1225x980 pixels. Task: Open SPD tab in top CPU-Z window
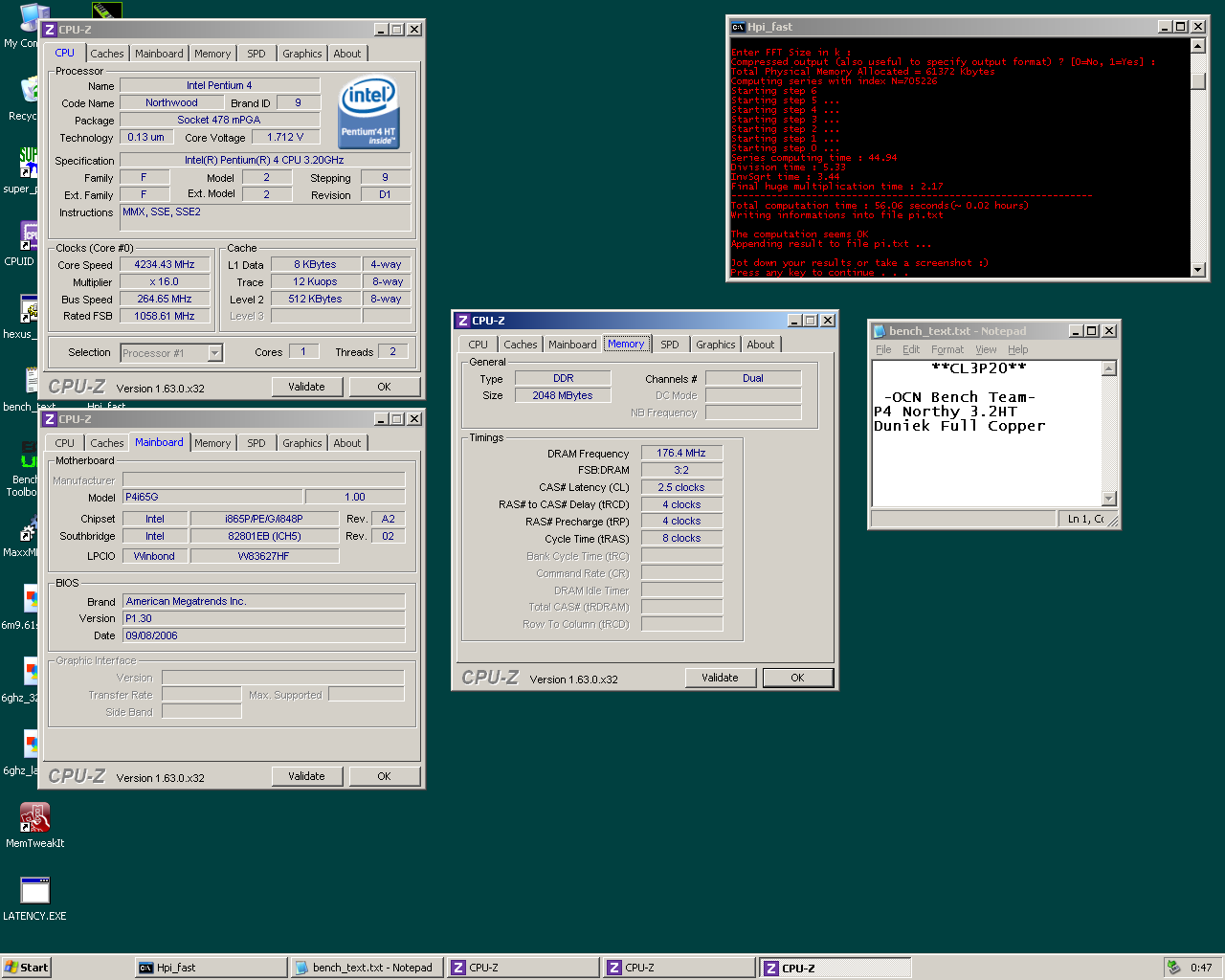click(256, 54)
